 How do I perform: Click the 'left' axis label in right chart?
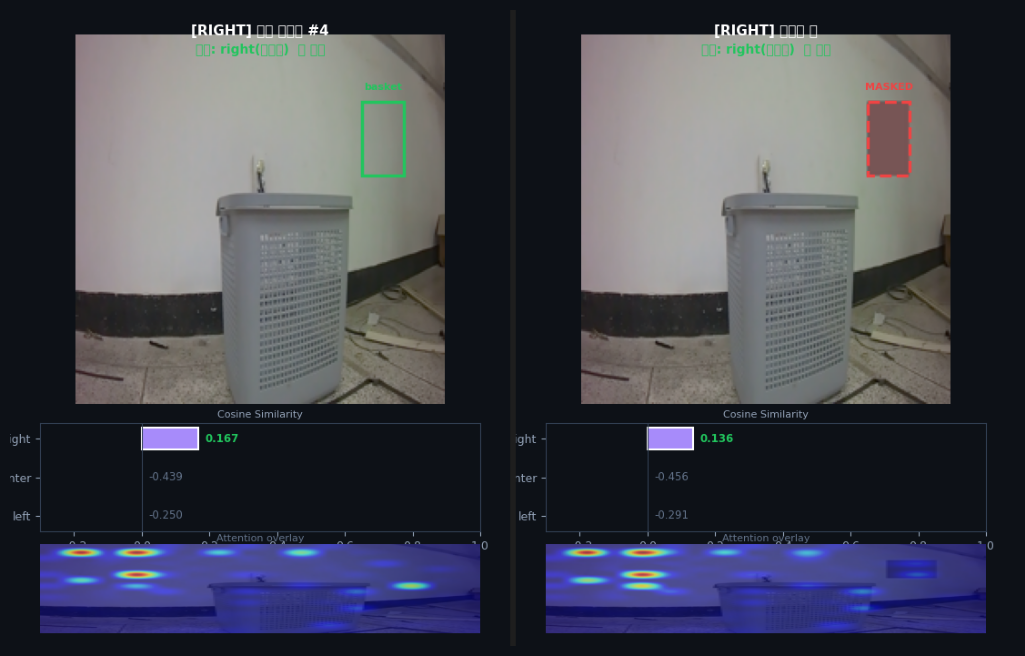tap(528, 516)
